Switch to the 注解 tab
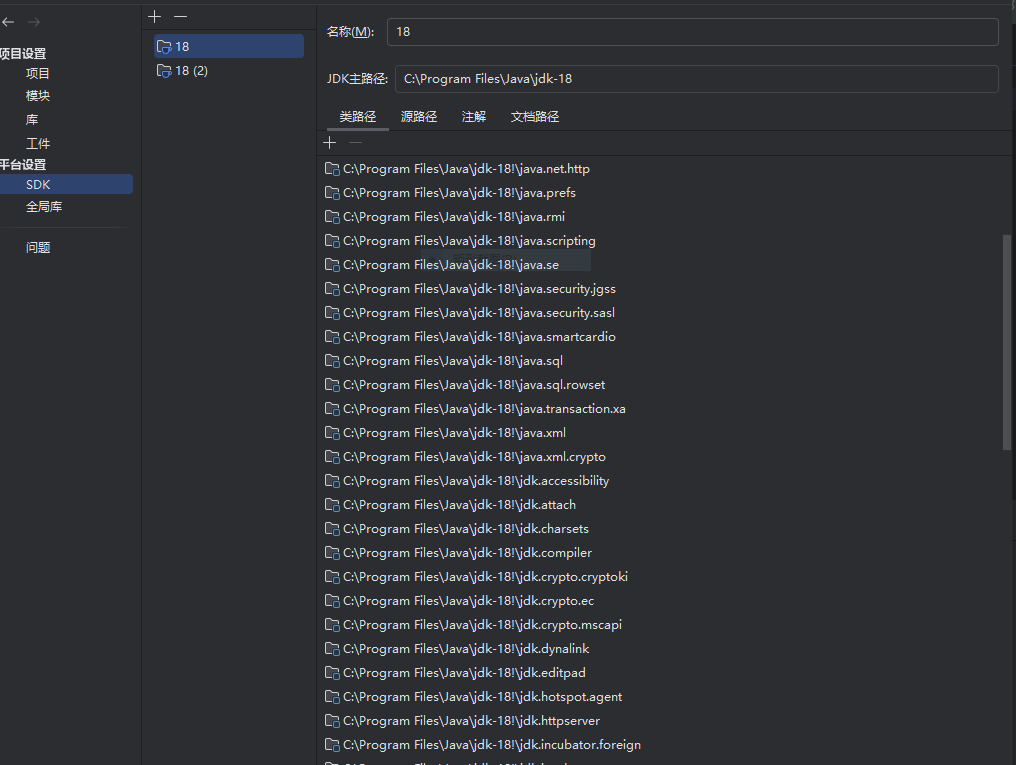Viewport: 1016px width, 765px height. click(x=474, y=117)
